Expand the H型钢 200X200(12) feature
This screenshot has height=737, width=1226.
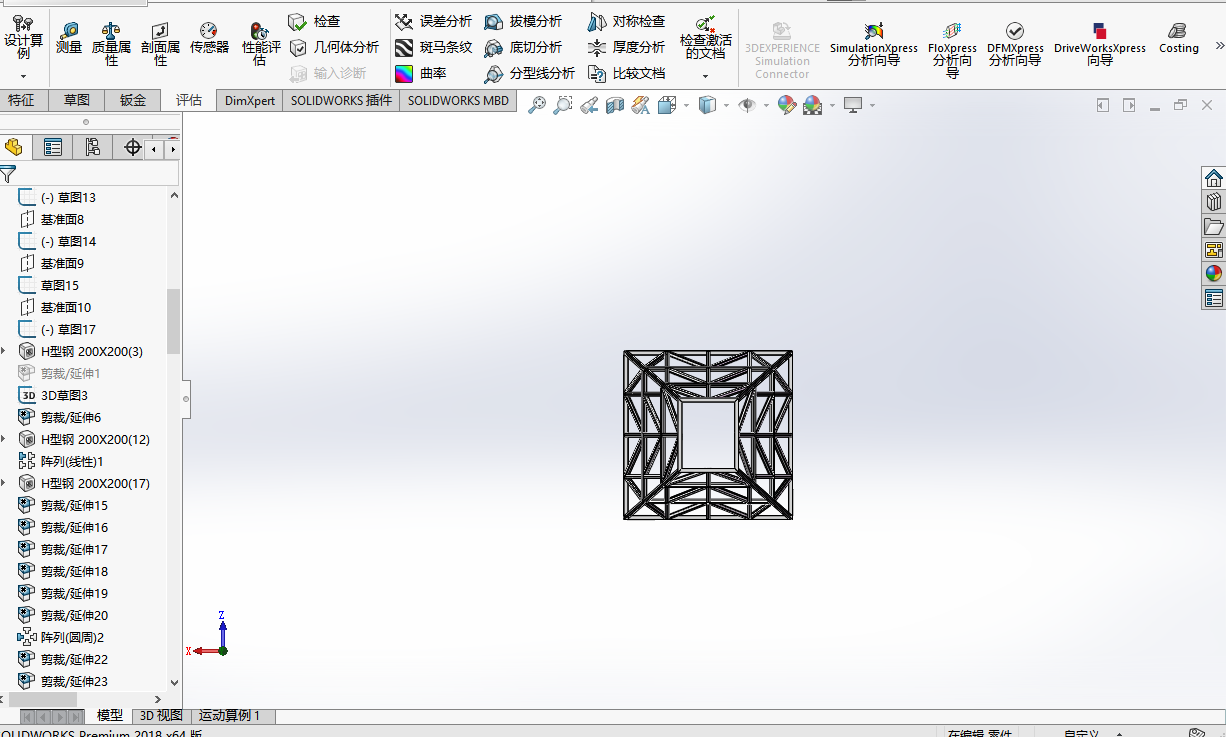coord(4,439)
